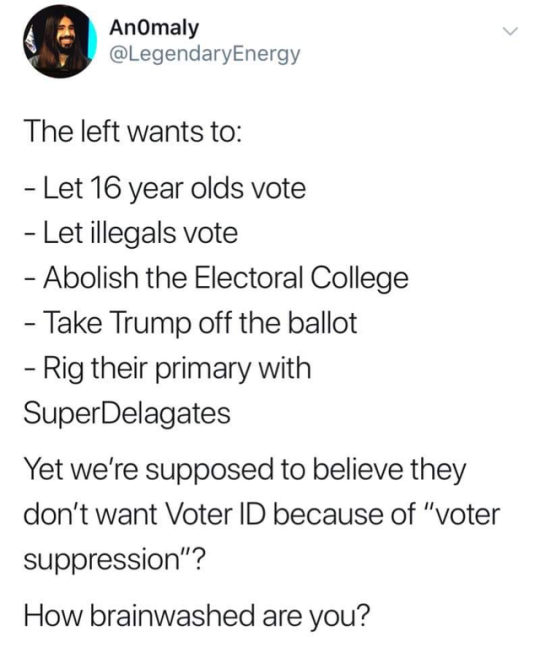Click the words "Electoral College"
540x647 pixels.
[x=301, y=279]
